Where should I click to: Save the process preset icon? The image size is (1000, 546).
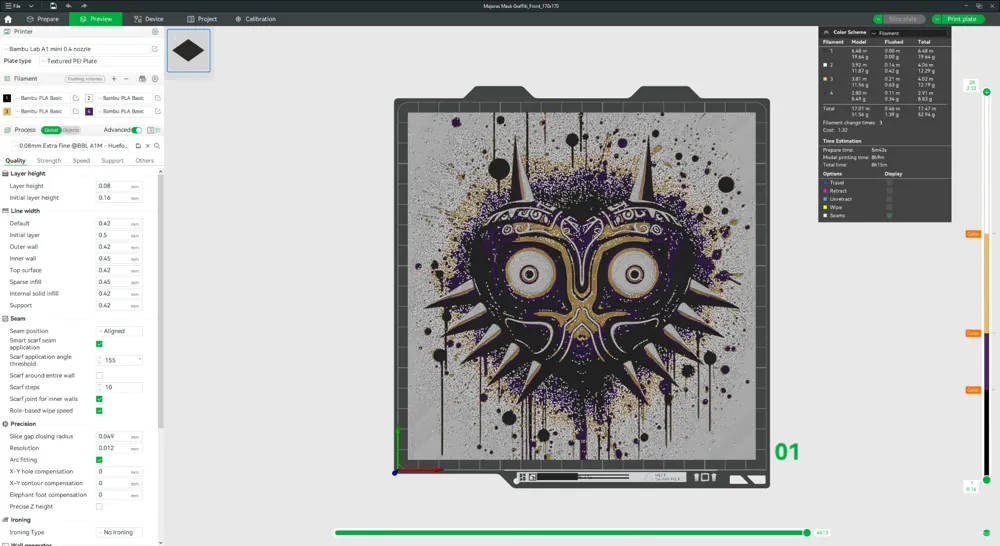click(138, 146)
